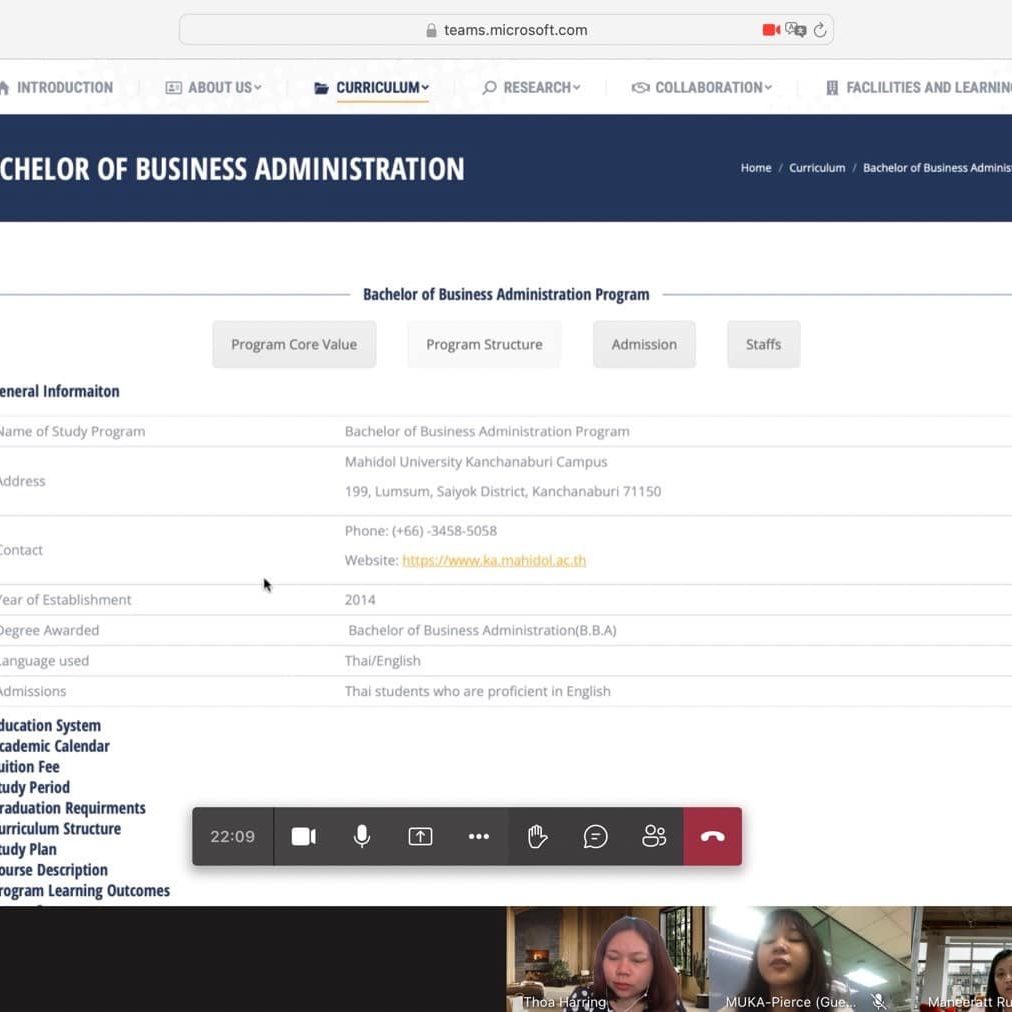Click the translate icon in address bar
The width and height of the screenshot is (1012, 1012).
796,30
